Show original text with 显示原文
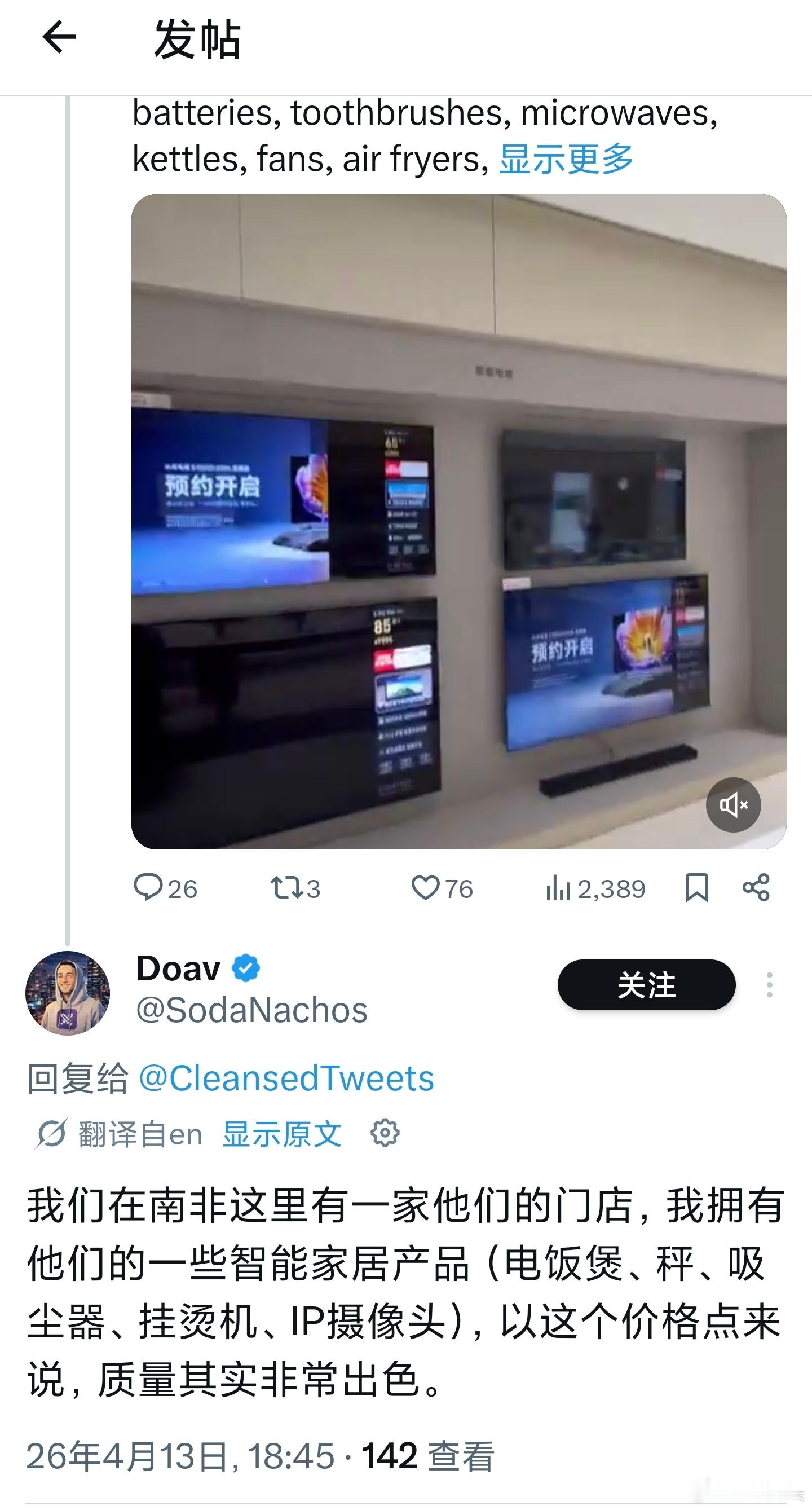The width and height of the screenshot is (812, 1510). click(282, 1134)
